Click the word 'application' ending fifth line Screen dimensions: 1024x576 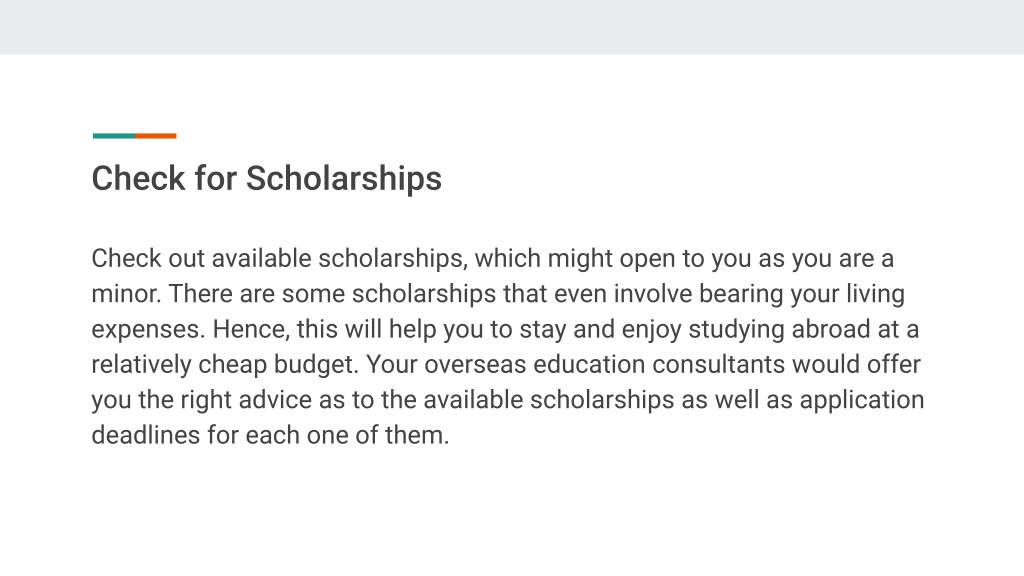861,400
